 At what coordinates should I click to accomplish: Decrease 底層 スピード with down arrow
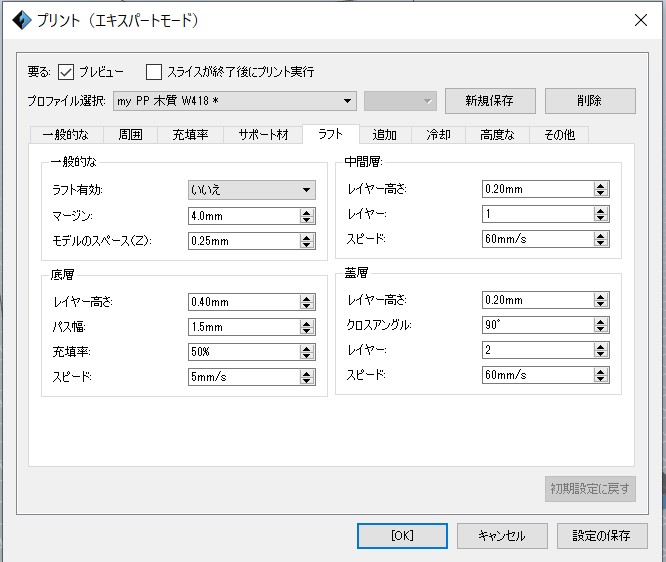point(306,381)
